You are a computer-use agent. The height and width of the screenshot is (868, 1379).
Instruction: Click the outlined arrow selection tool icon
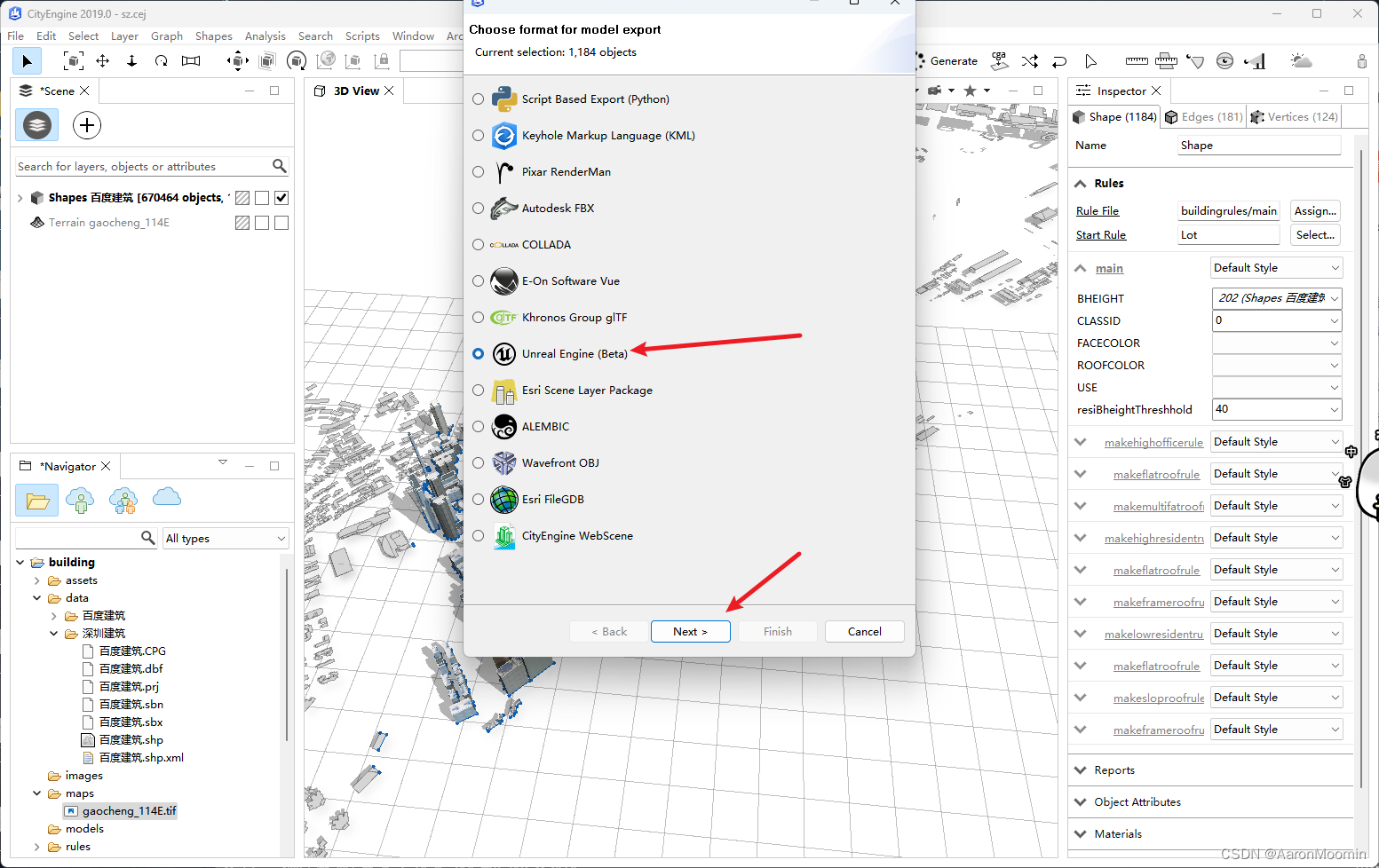click(x=1090, y=61)
